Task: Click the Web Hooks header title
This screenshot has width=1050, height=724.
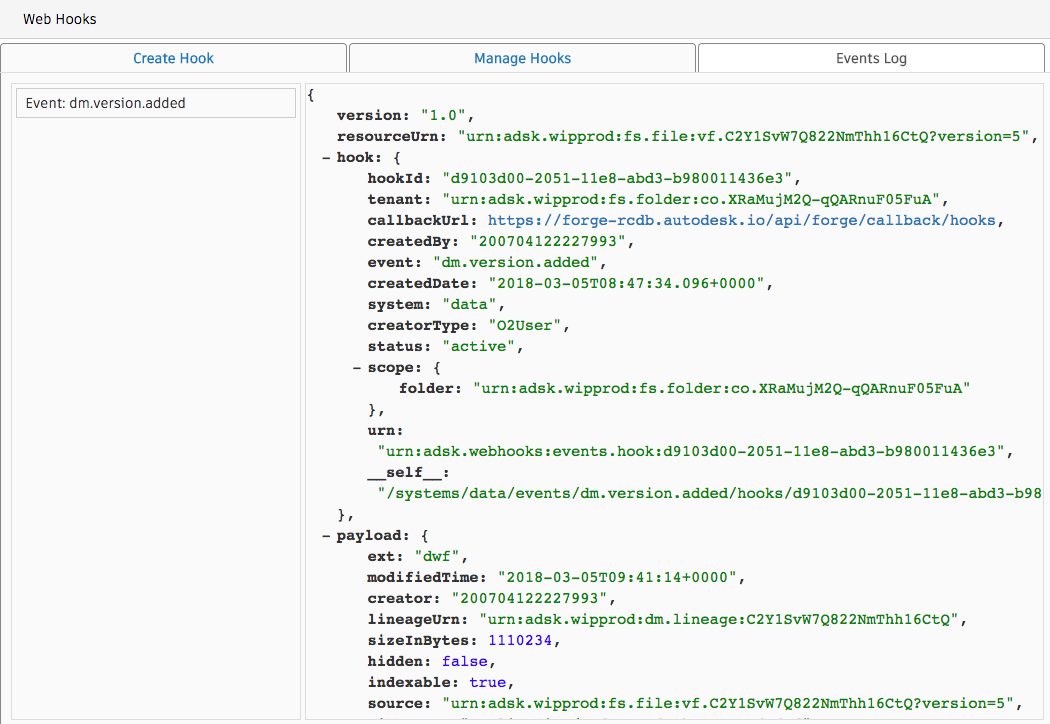Action: (x=60, y=18)
